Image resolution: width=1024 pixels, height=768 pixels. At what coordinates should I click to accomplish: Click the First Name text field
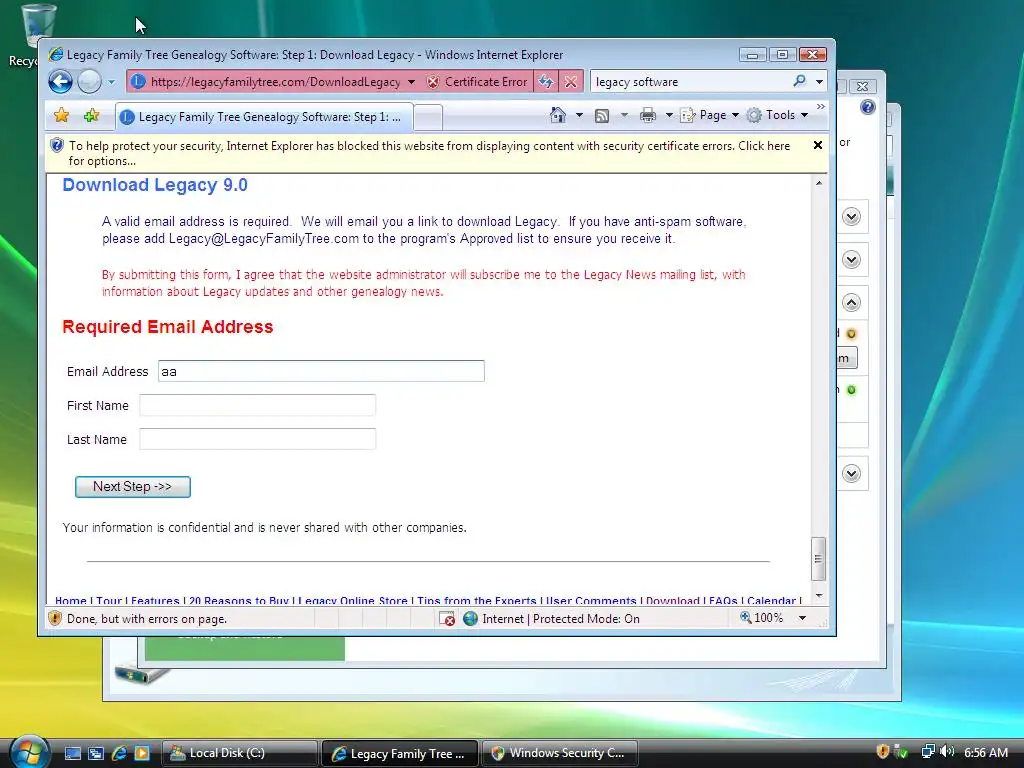pyautogui.click(x=257, y=405)
